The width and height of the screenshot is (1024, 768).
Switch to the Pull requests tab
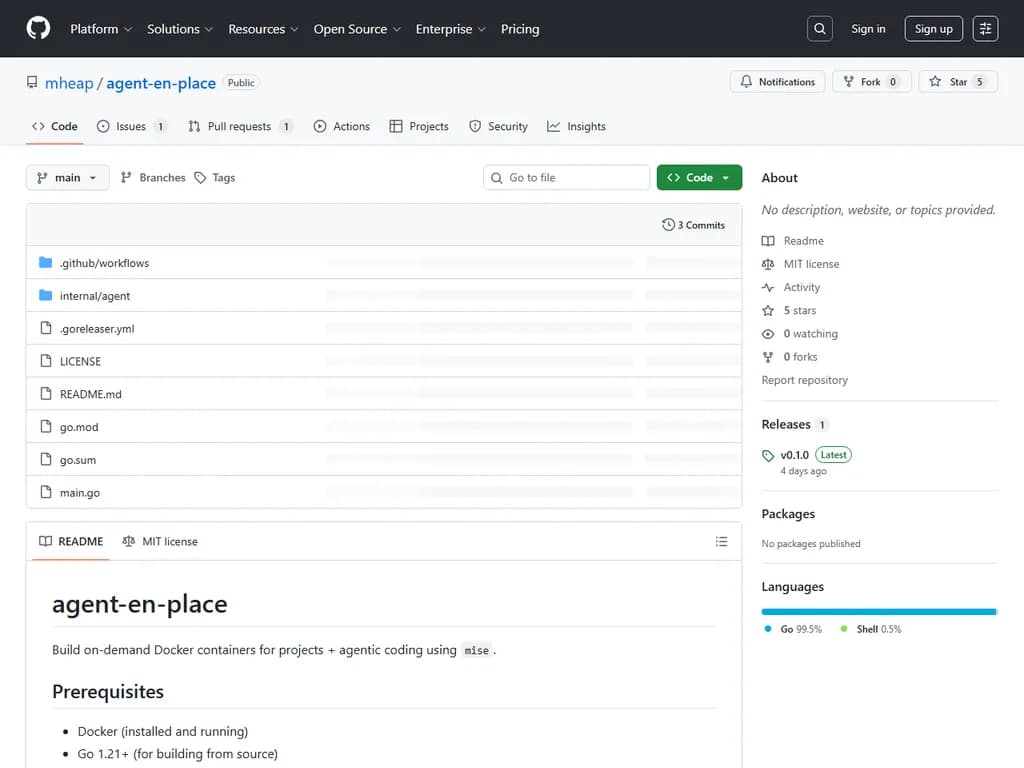click(240, 126)
